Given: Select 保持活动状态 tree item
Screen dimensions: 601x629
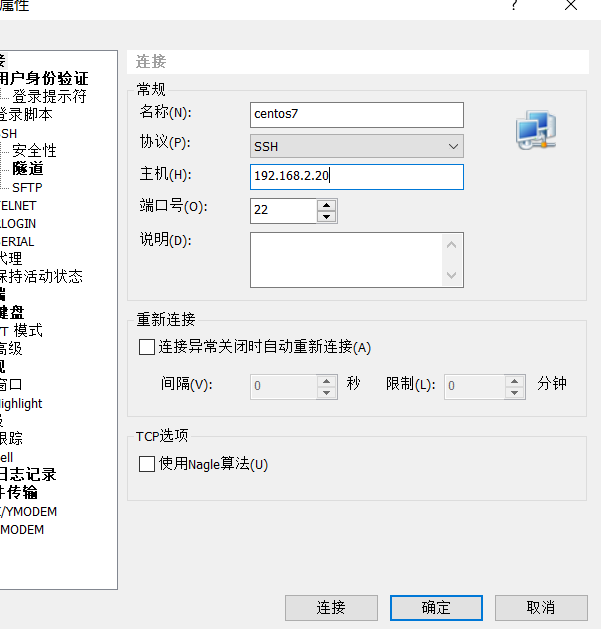Looking at the screenshot, I should tap(42, 276).
